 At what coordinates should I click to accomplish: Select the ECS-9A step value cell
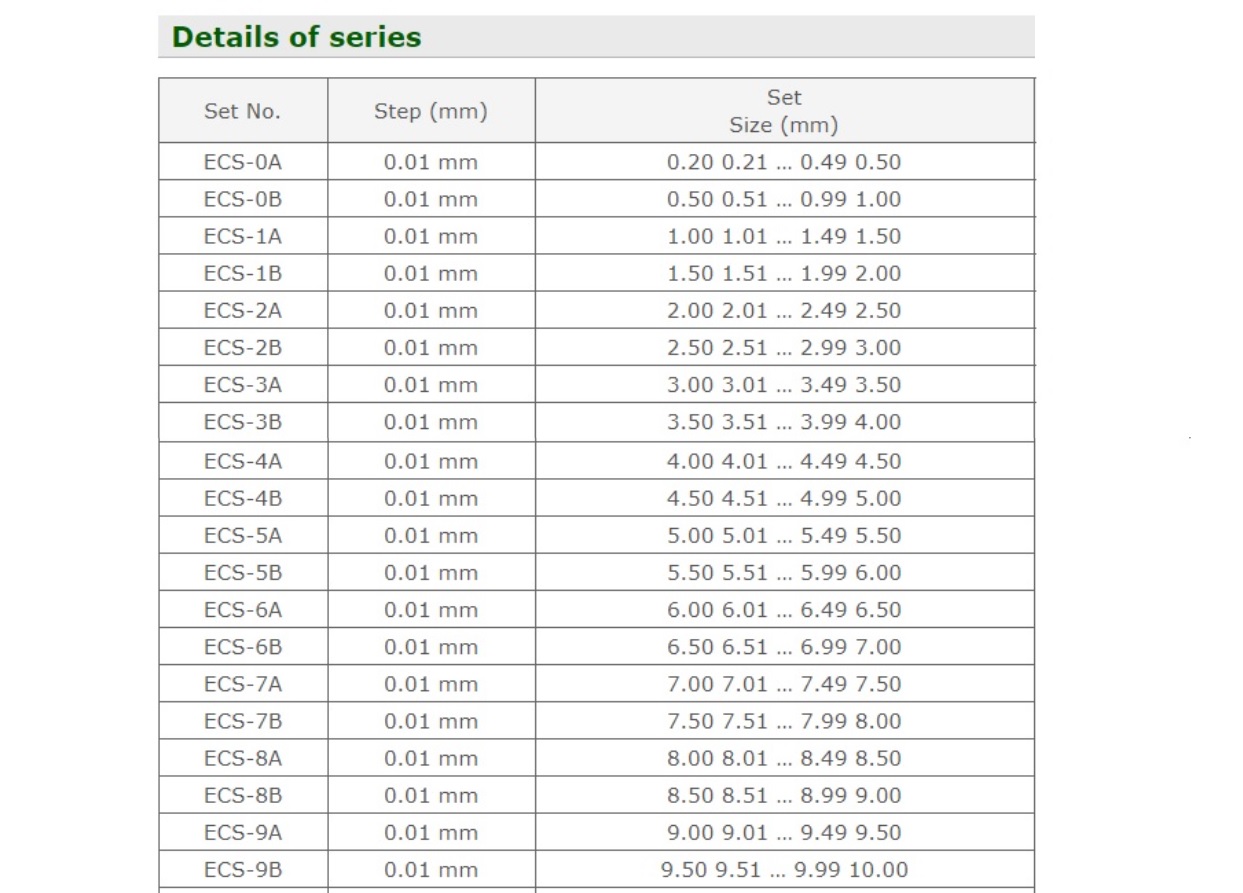431,832
